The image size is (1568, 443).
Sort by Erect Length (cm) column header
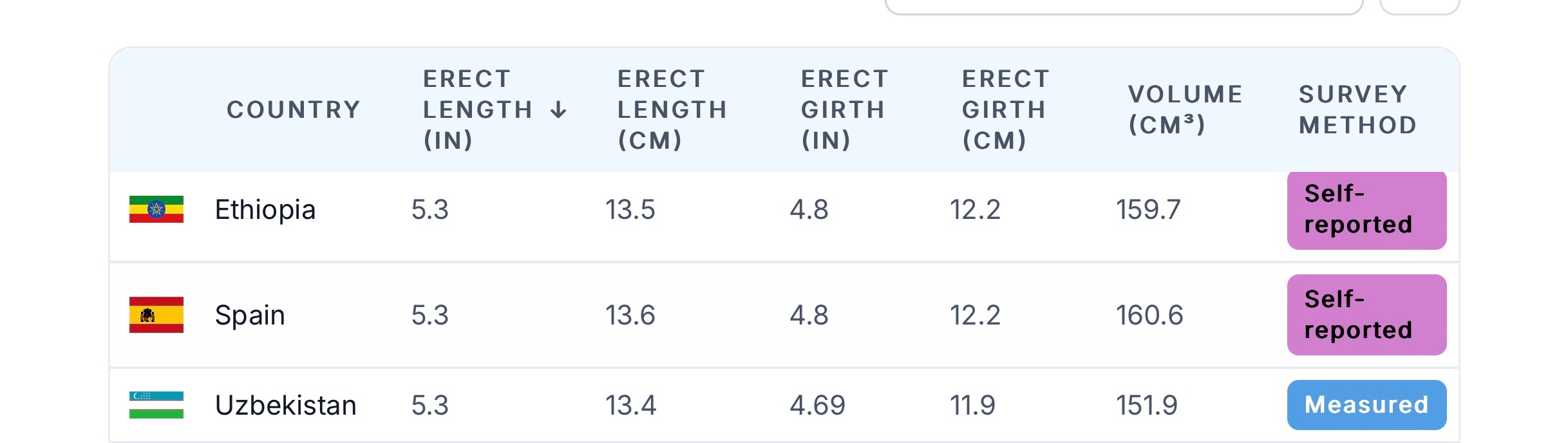coord(672,110)
